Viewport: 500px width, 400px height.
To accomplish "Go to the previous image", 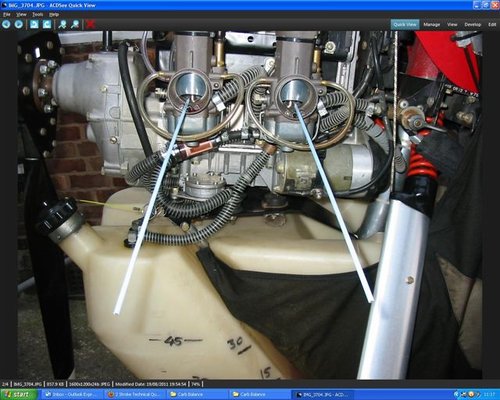I will (x=6, y=24).
